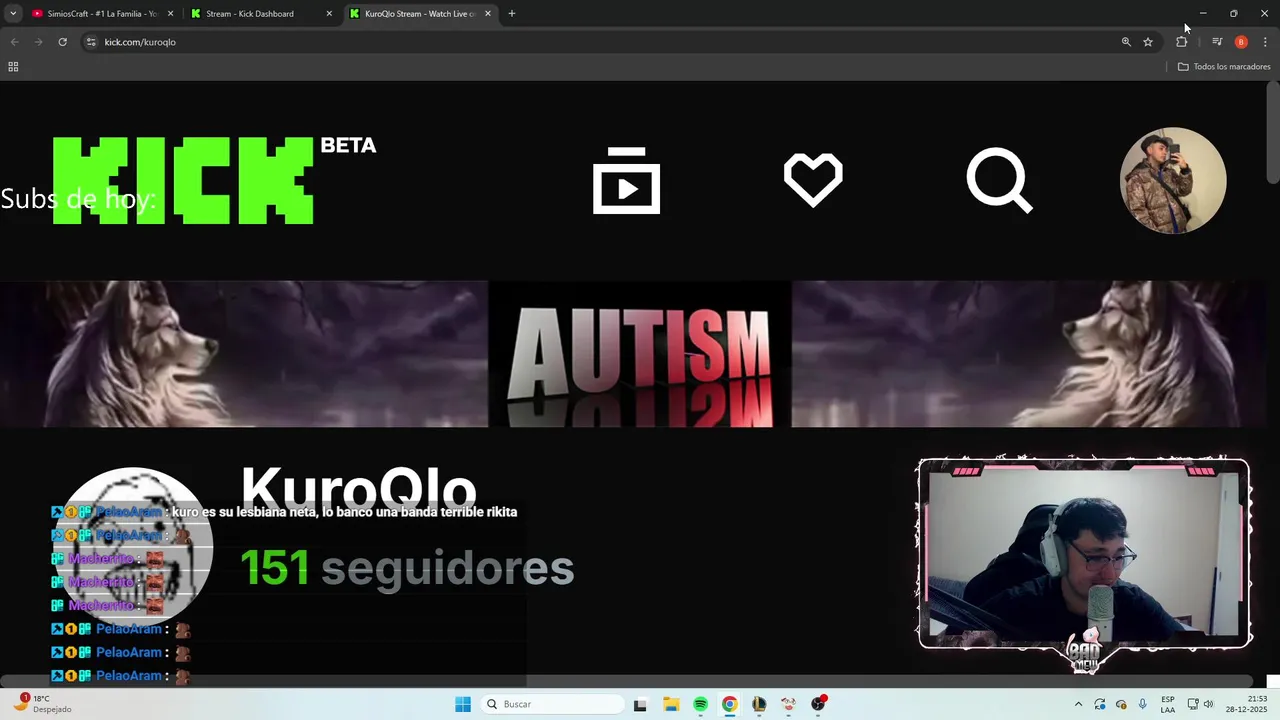The image size is (1280, 720).
Task: Close the Kick Dashboard tab
Action: click(x=329, y=14)
